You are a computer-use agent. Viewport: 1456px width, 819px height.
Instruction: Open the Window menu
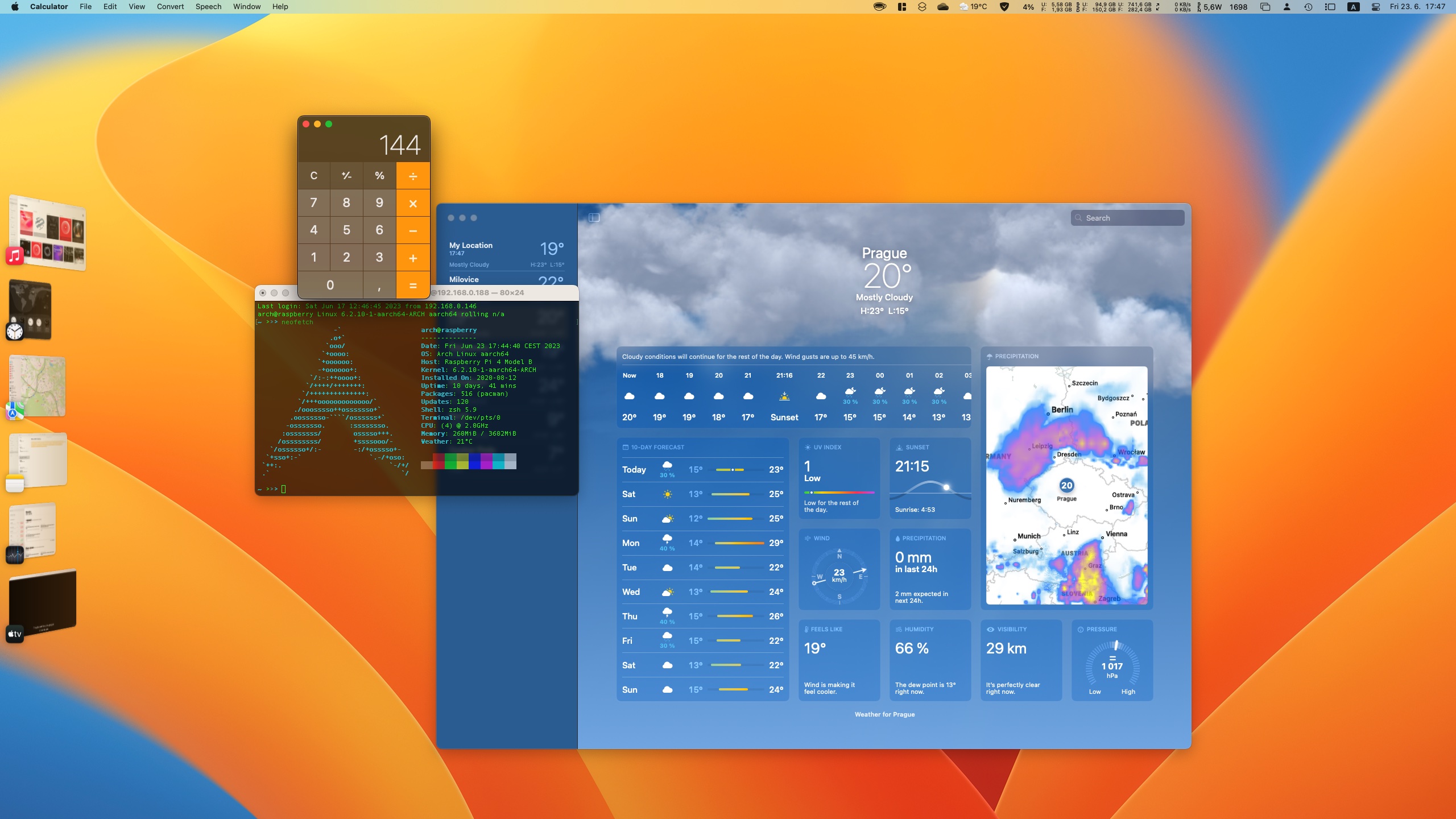[247, 7]
